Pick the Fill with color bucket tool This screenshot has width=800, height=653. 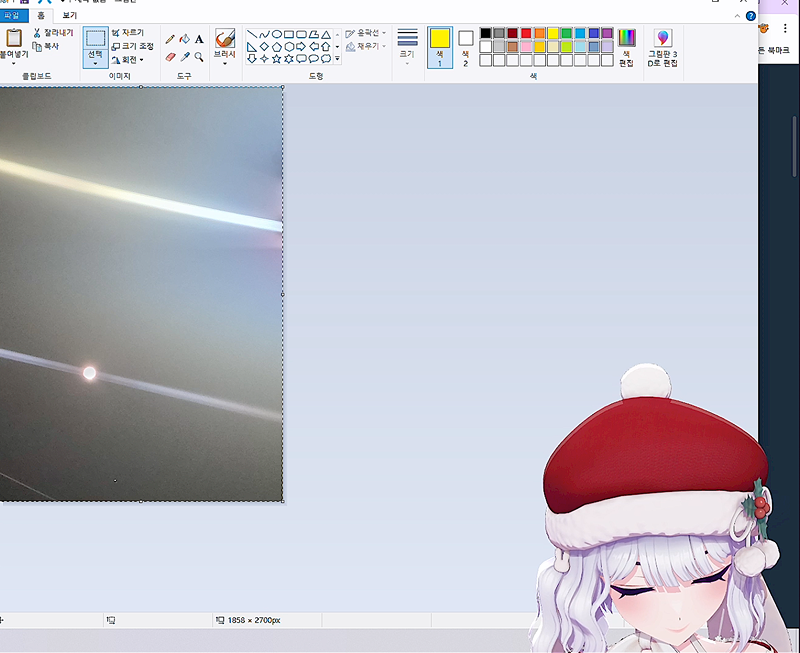[x=184, y=39]
